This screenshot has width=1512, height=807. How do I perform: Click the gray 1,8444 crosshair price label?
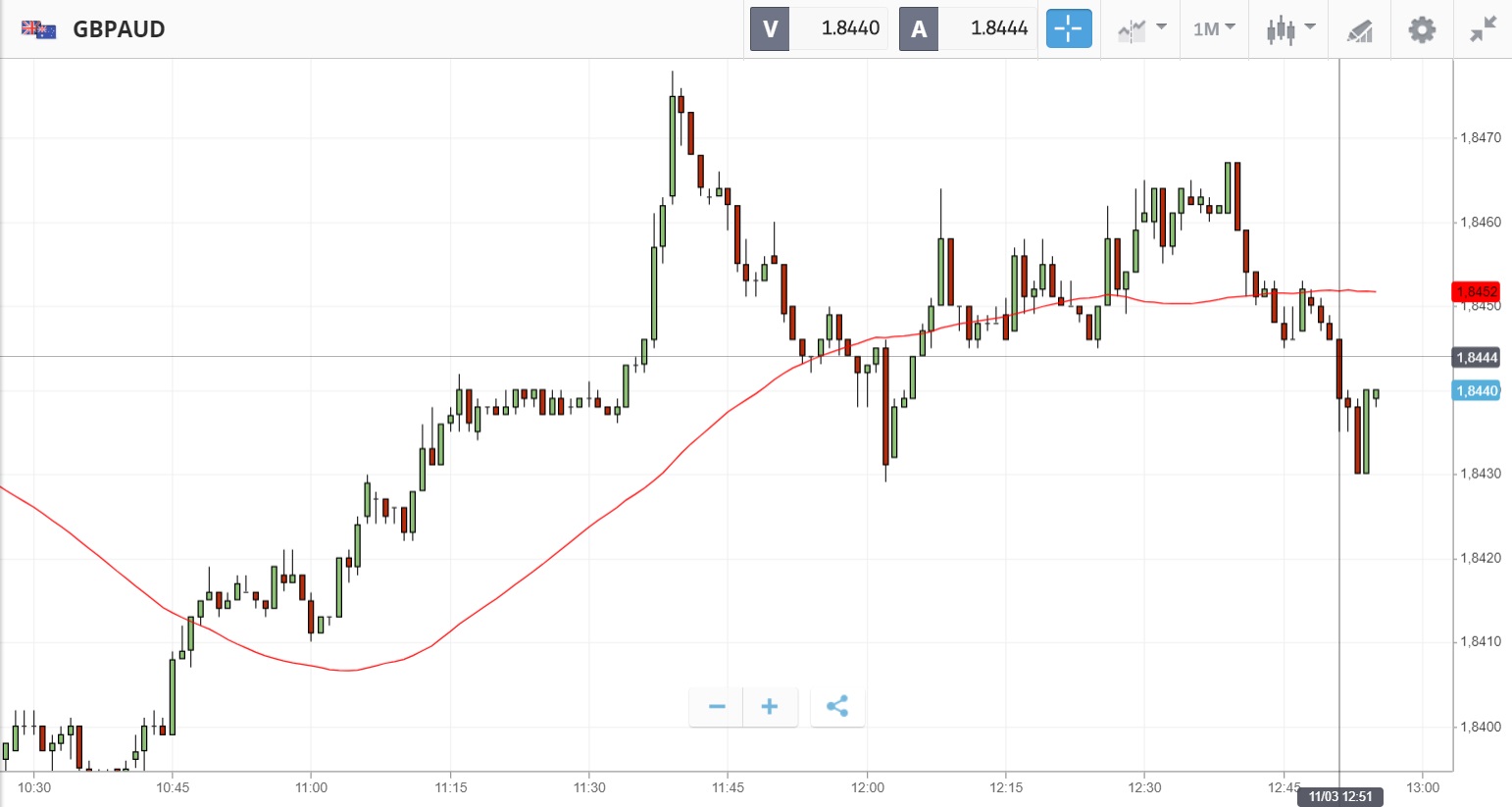1476,358
